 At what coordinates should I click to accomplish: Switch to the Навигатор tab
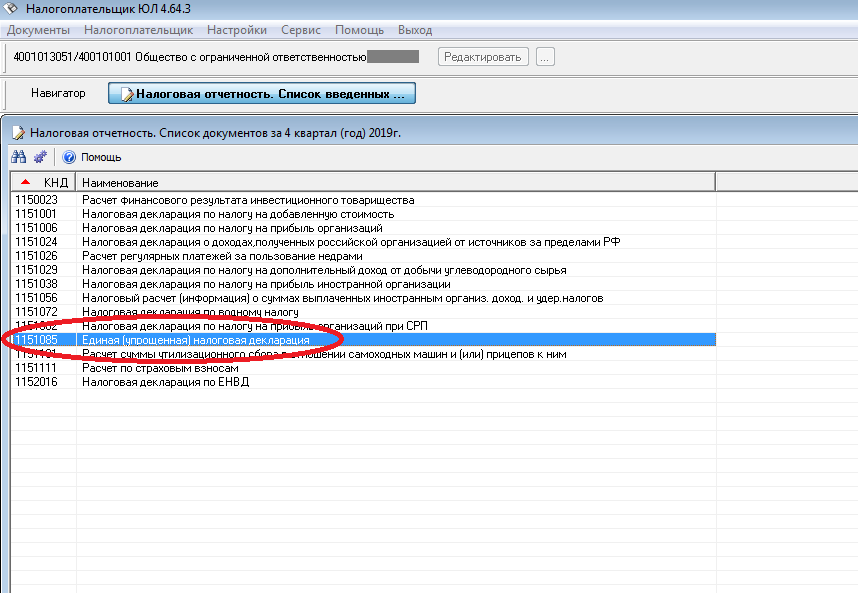tap(58, 93)
